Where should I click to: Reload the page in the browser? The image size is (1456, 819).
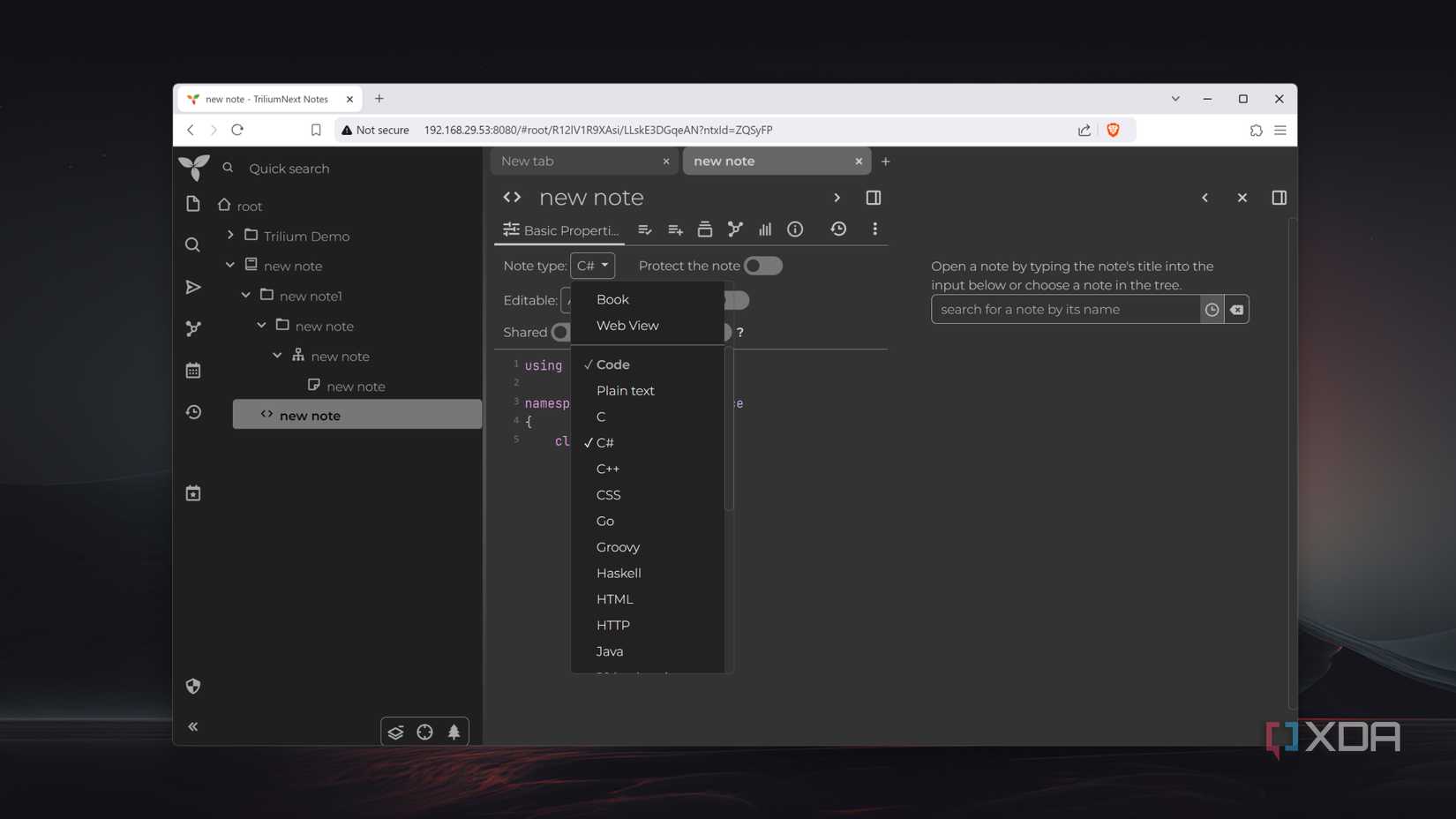coord(237,130)
